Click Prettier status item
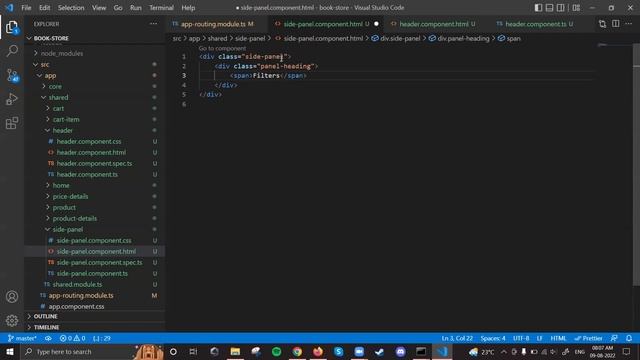This screenshot has height=360, width=640. 588,338
